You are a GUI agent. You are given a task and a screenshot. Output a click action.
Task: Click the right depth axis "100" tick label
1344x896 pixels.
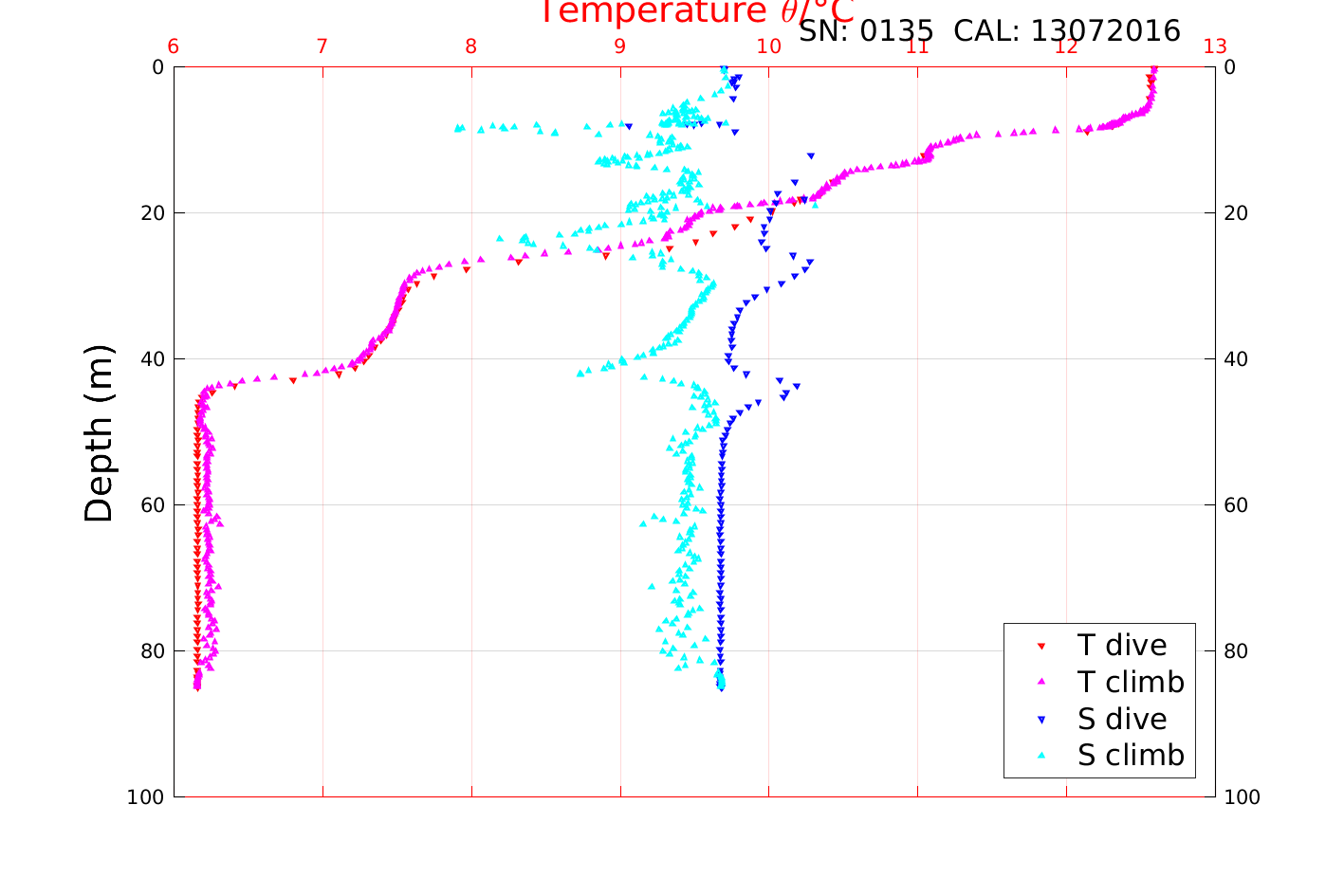click(x=1243, y=797)
